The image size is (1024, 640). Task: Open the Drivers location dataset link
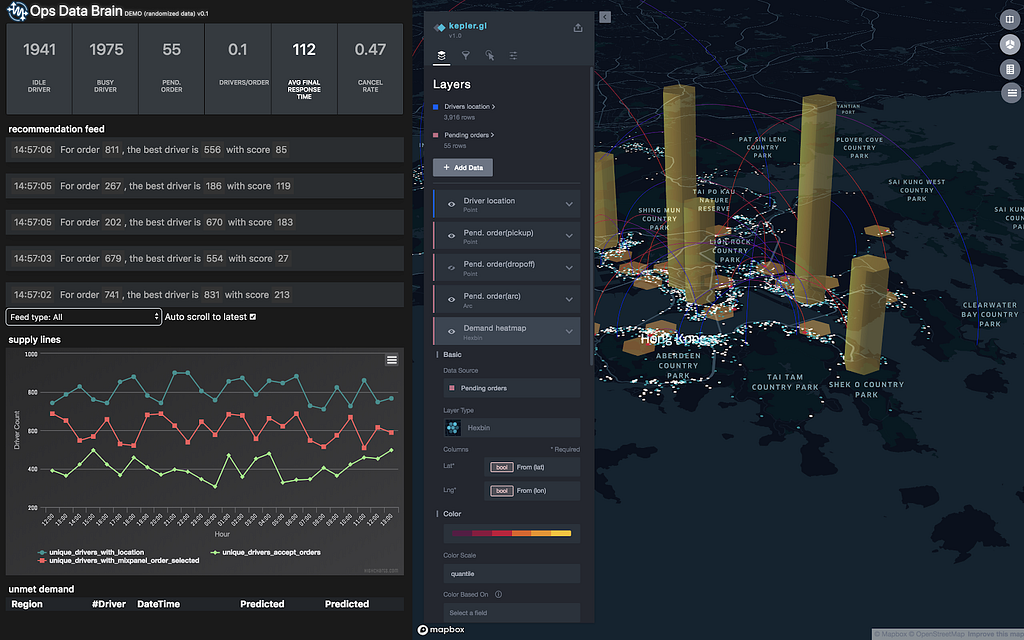[x=470, y=106]
